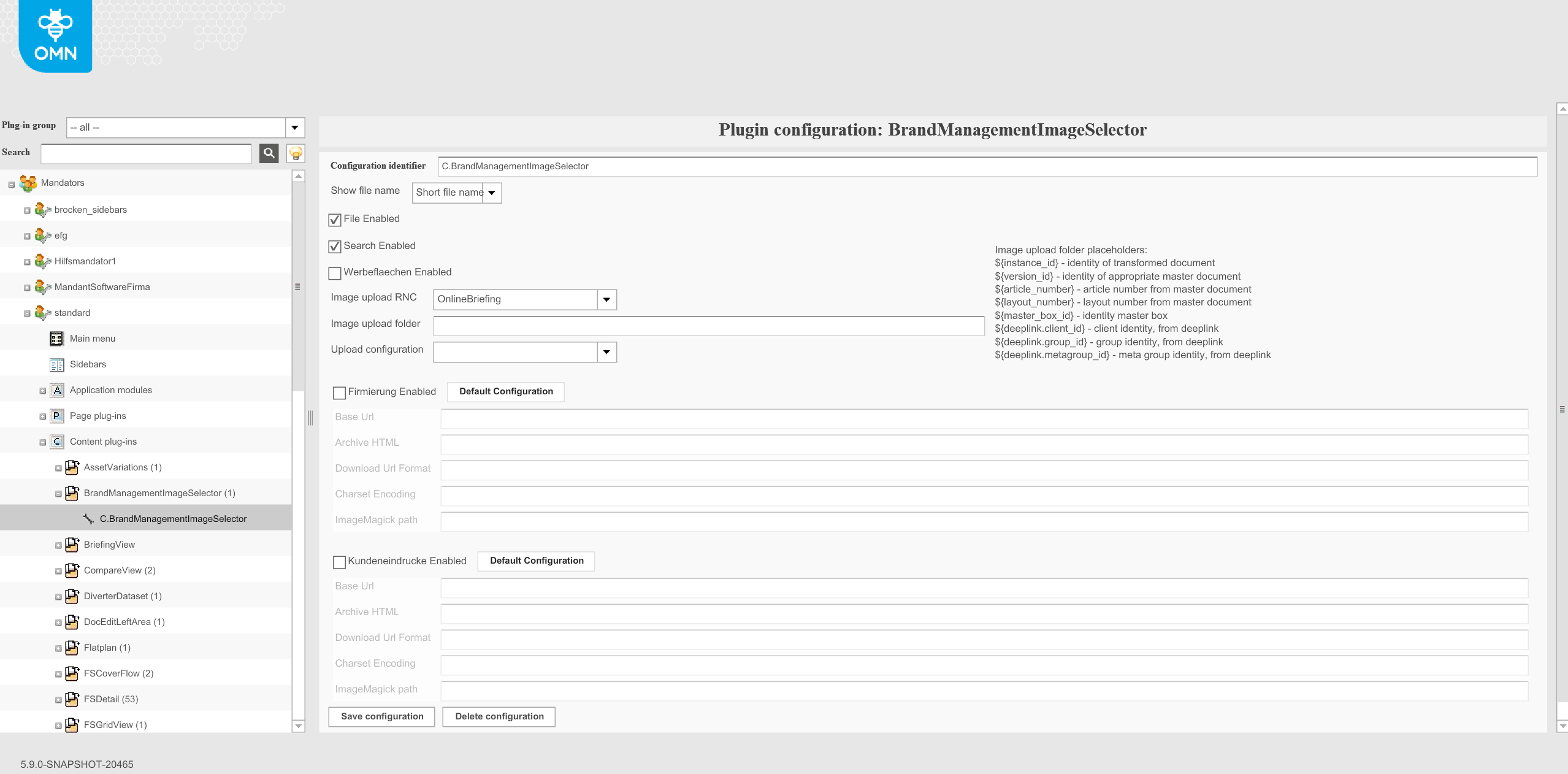
Task: Enable the Firmierung Enabled option
Action: (x=340, y=393)
